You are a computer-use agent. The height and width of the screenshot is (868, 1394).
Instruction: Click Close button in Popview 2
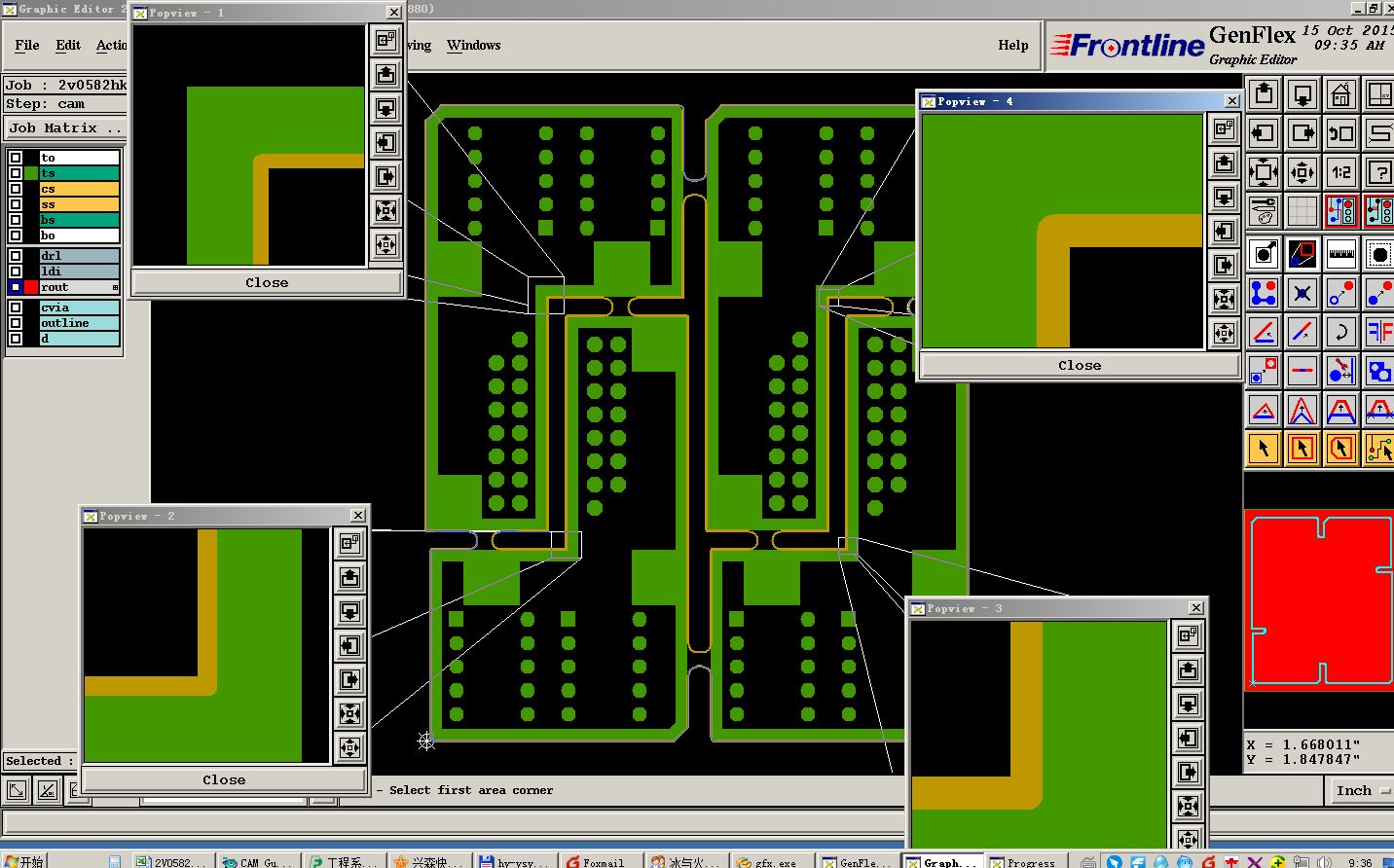(224, 779)
